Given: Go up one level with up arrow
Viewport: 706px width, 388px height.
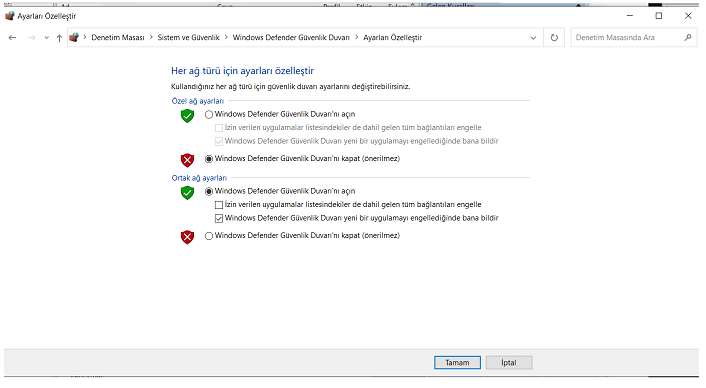Looking at the screenshot, I should click(59, 38).
